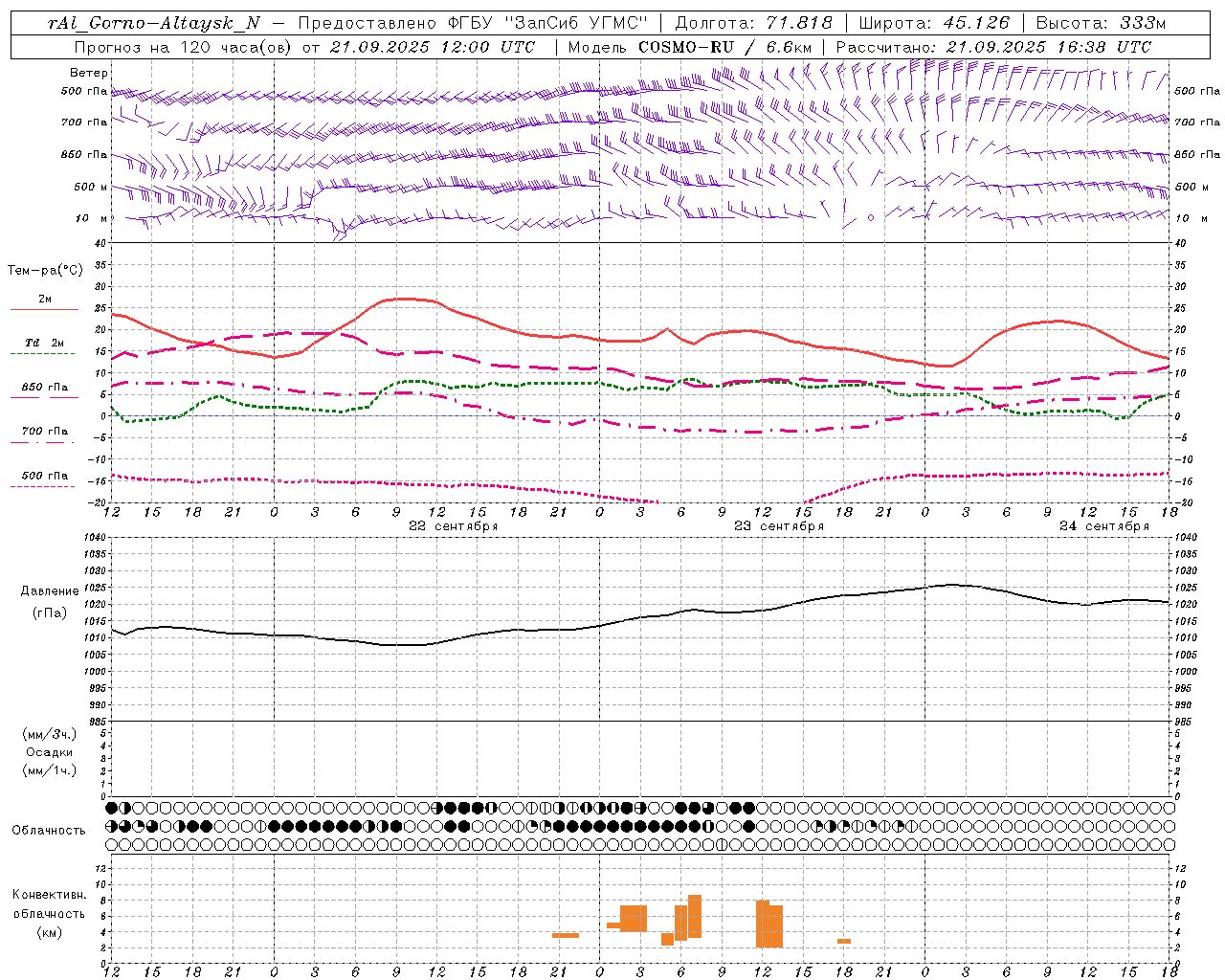
Task: Click the '(мм/3ч.)' precipitation unit label
Action: point(50,734)
